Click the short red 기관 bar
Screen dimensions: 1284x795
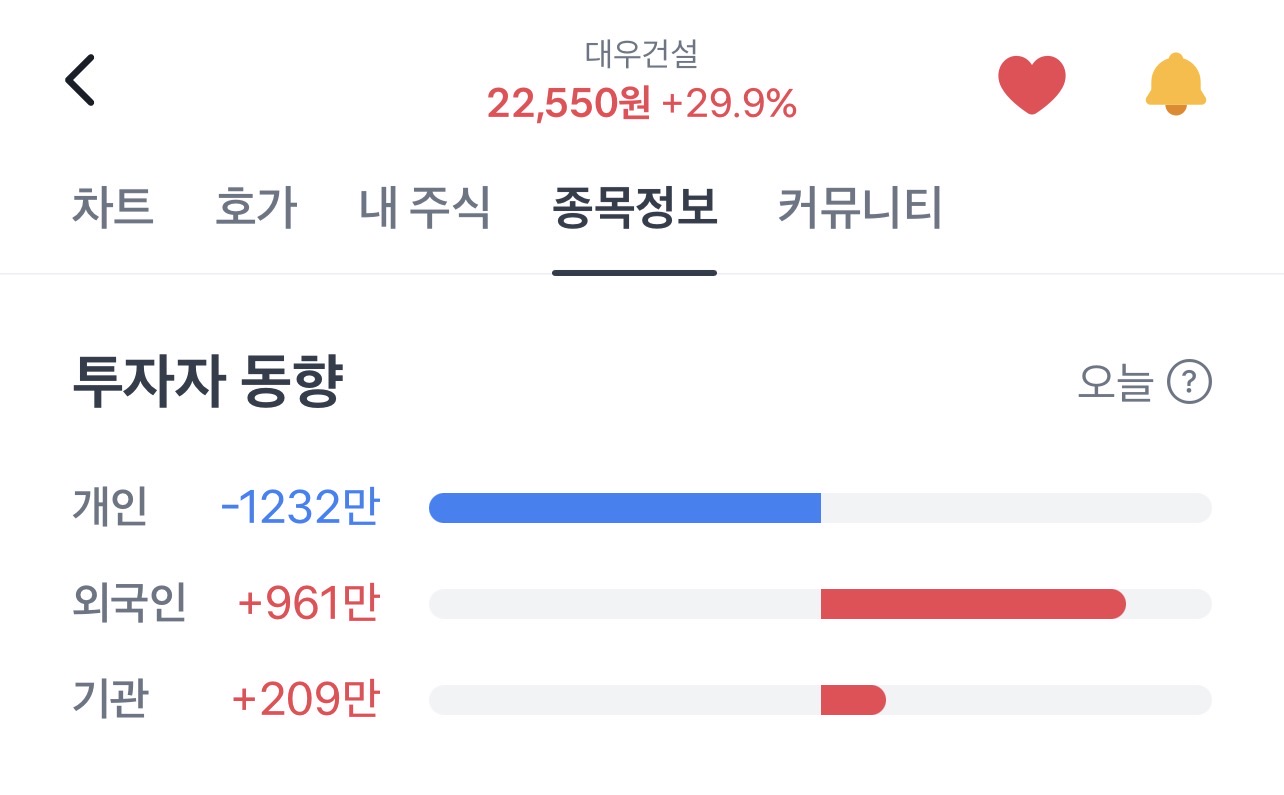[x=852, y=700]
